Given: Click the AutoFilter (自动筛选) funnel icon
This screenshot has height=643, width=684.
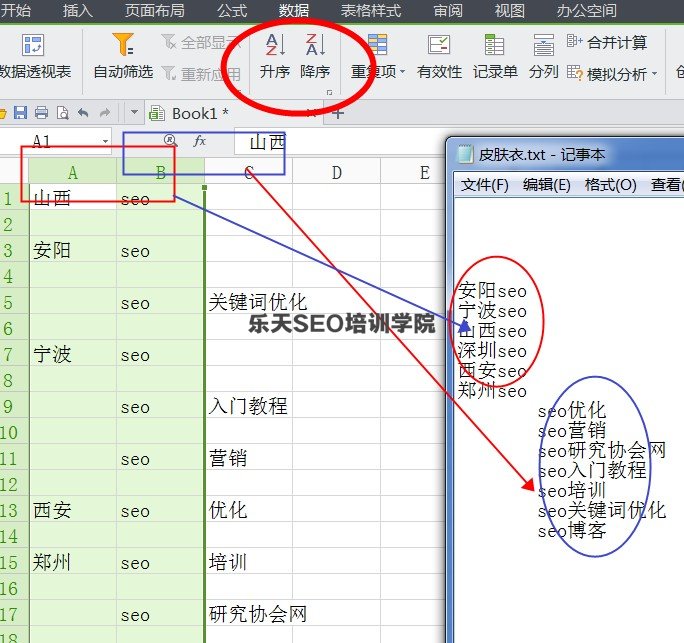Looking at the screenshot, I should (x=123, y=44).
